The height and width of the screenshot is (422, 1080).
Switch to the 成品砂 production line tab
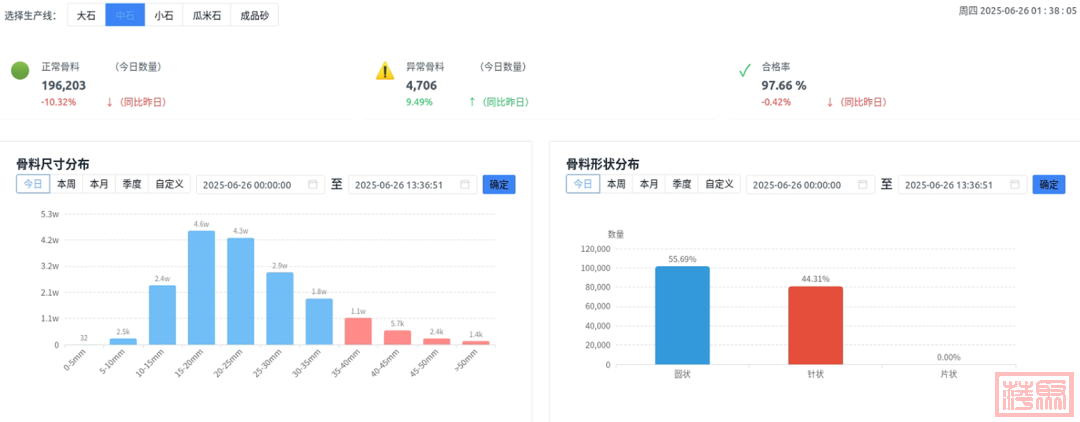click(254, 15)
